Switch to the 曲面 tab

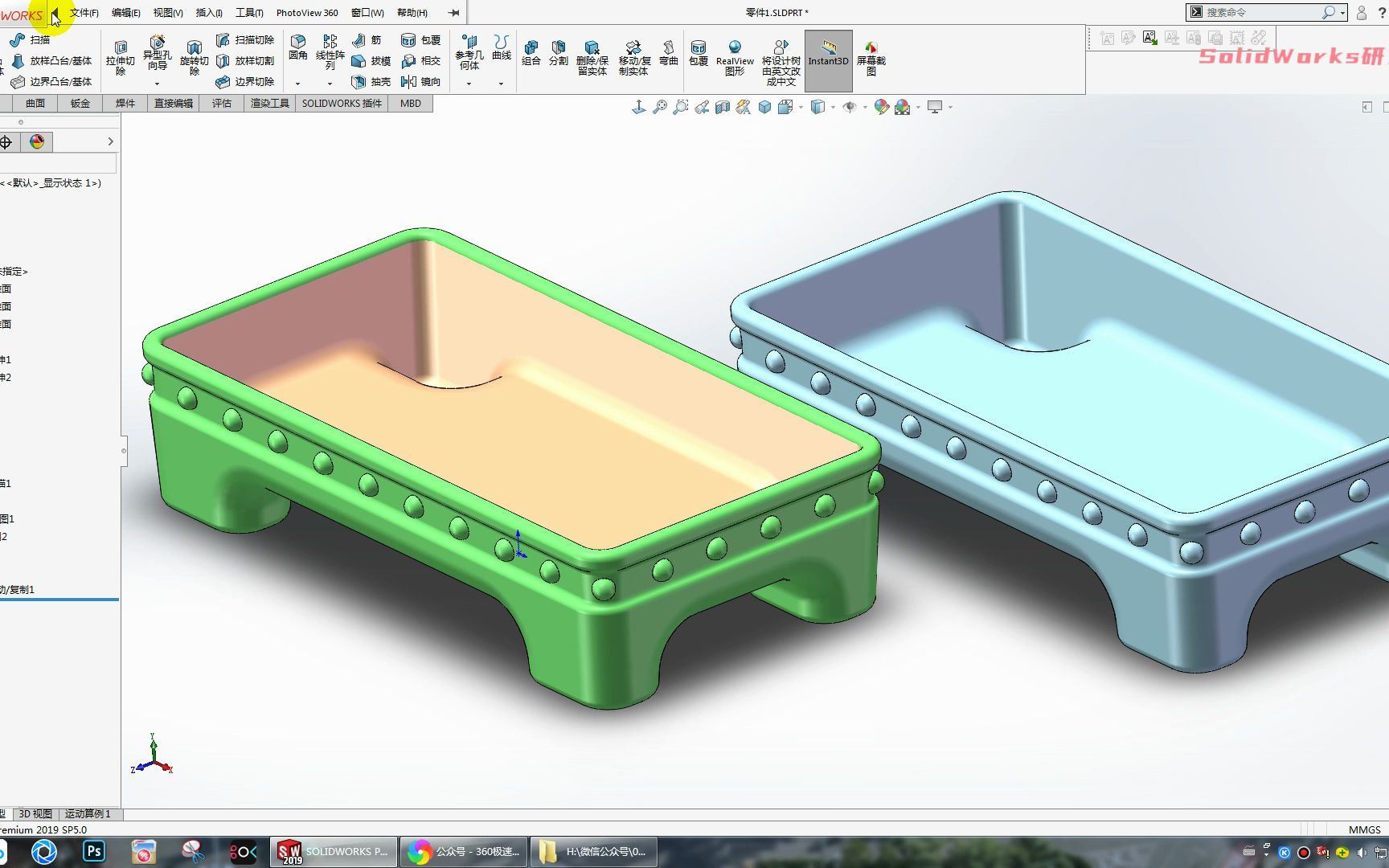(x=35, y=103)
